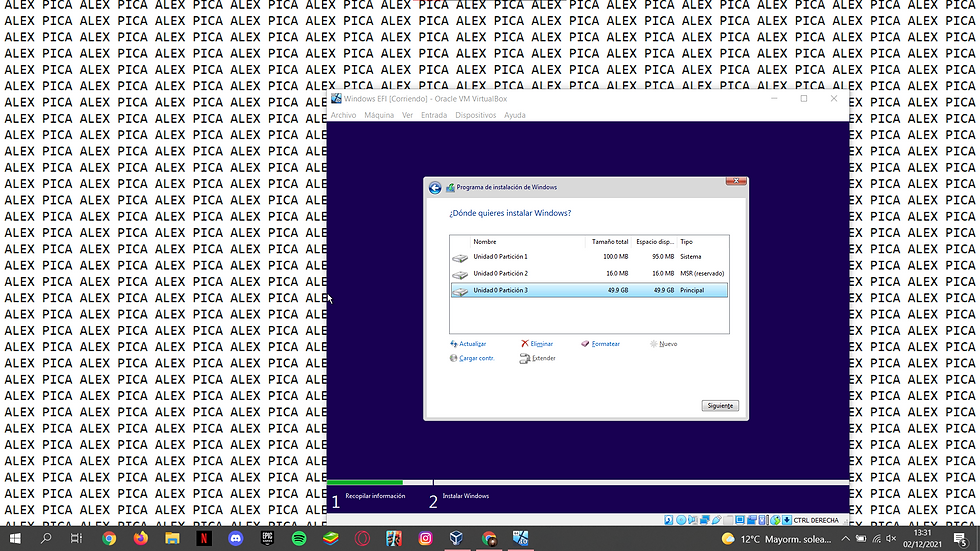Click VirtualBox optical disc indicator

coord(681,520)
